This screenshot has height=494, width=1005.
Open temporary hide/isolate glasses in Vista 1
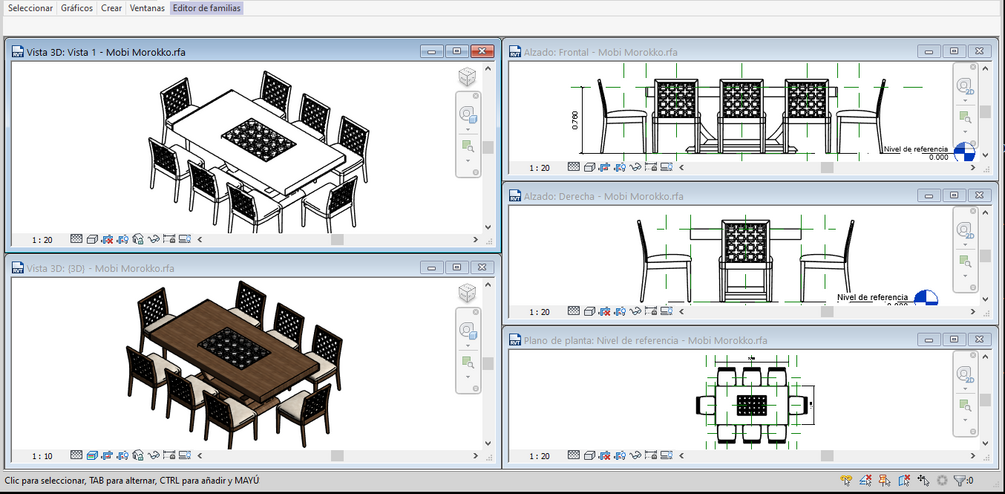[154, 240]
